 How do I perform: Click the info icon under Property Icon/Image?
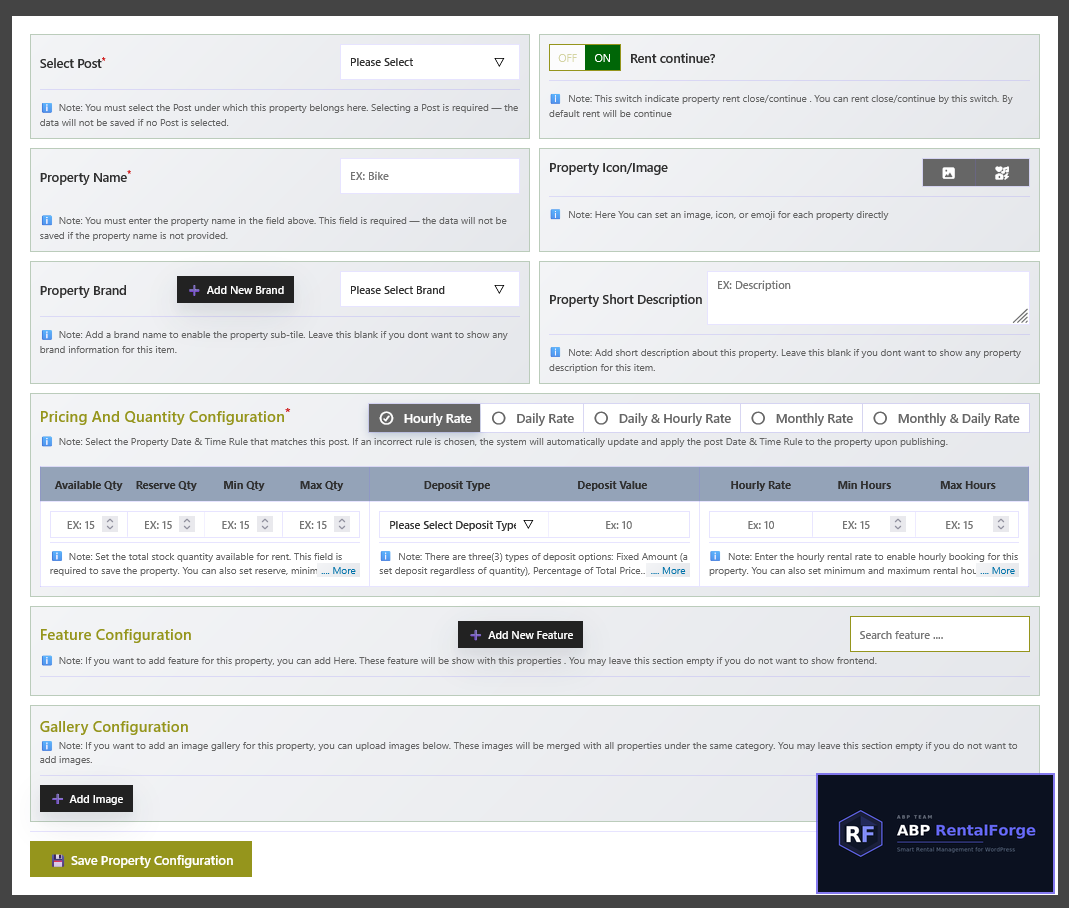[x=555, y=215]
